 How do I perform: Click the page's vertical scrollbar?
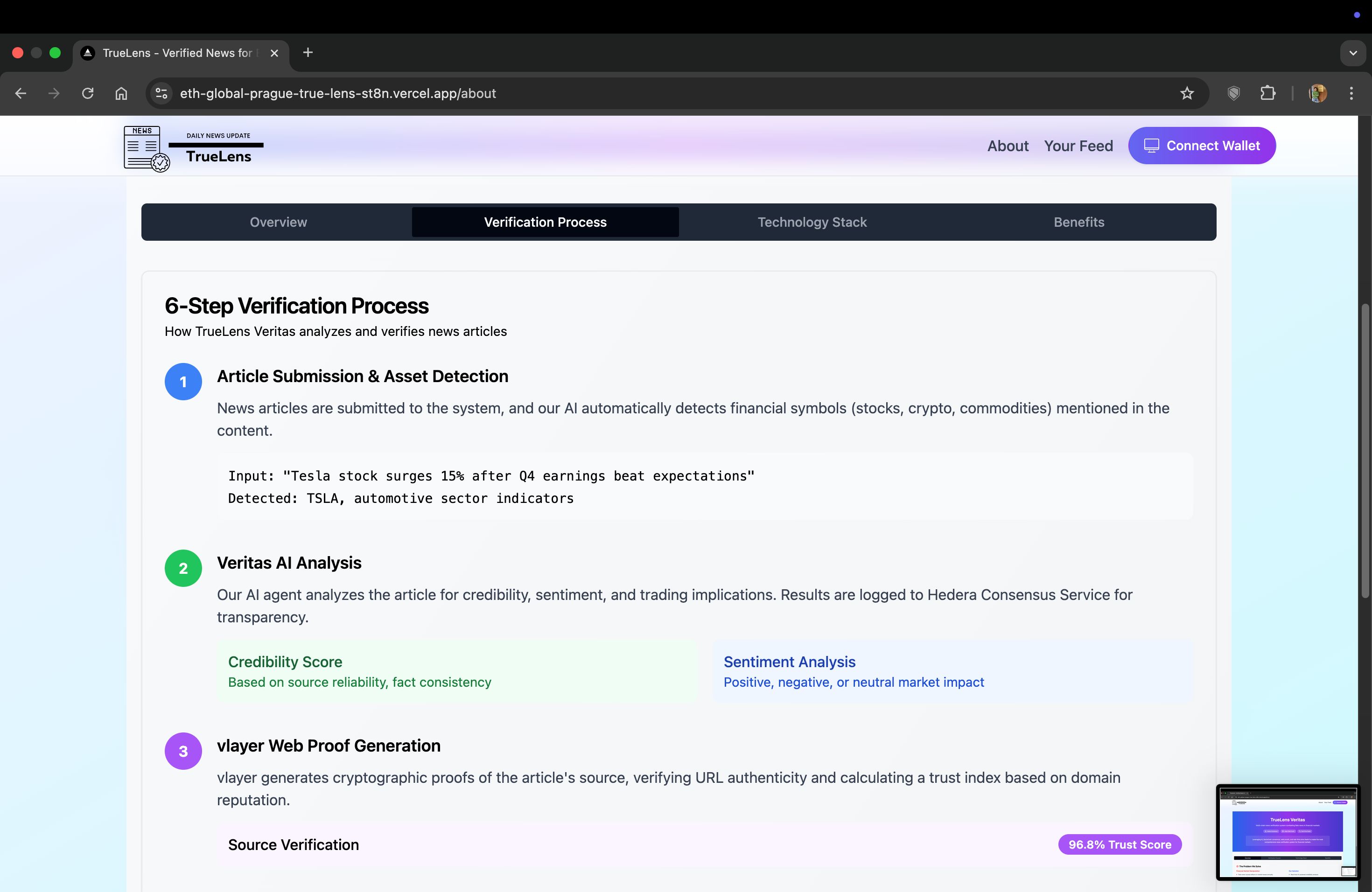(1365, 451)
